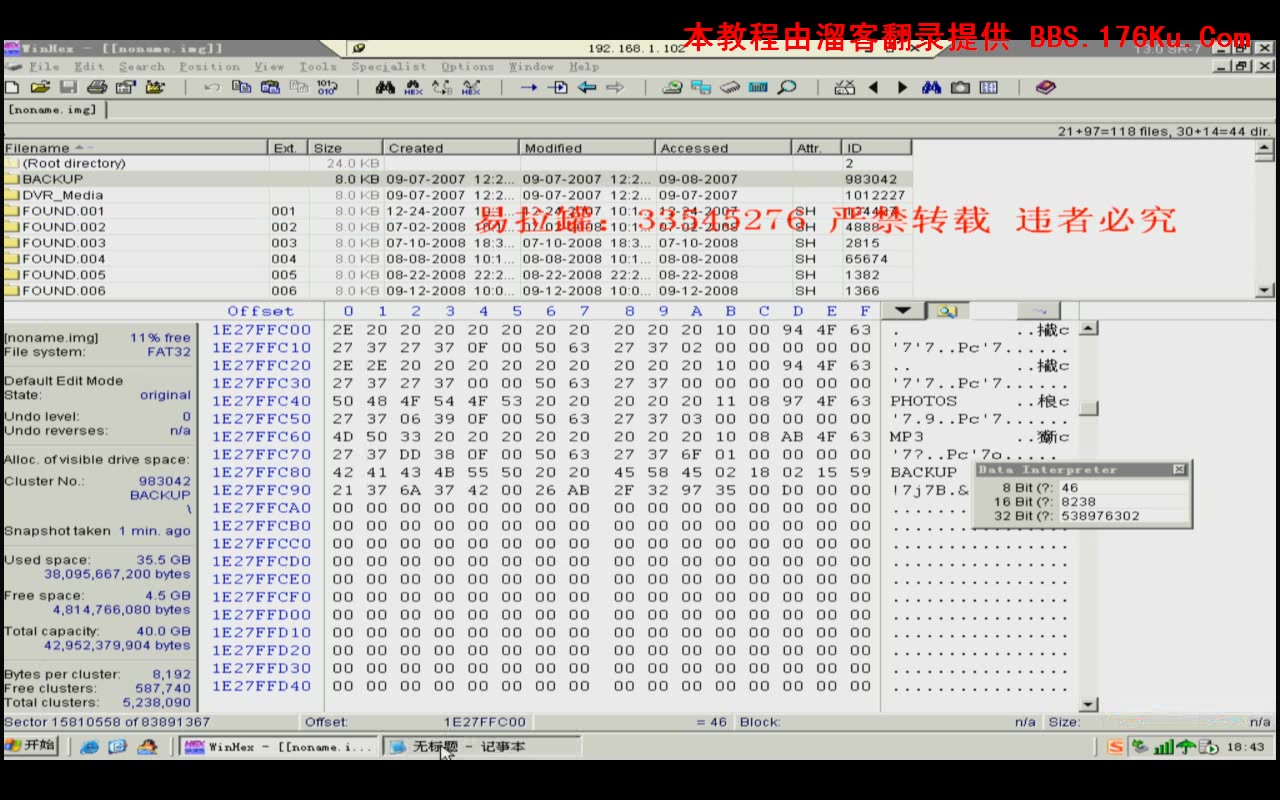Viewport: 1280px width, 800px height.
Task: Open help with the purple book icon
Action: pos(1045,88)
